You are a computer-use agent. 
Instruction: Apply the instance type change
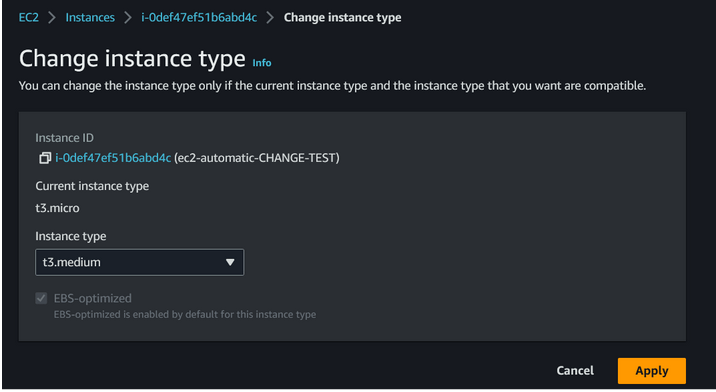652,371
